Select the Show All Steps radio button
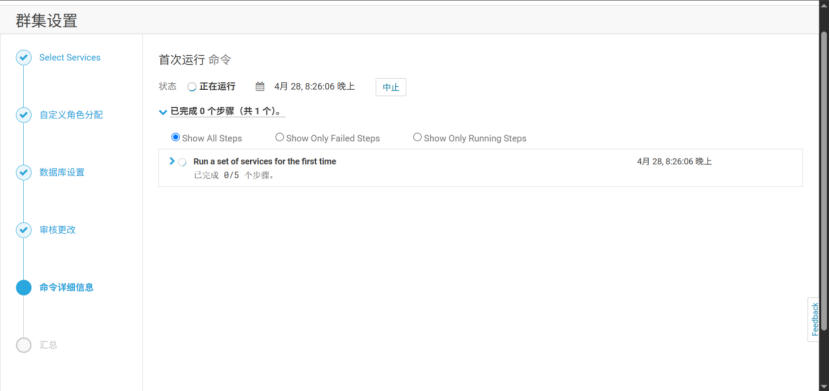The height and width of the screenshot is (391, 830). [176, 137]
